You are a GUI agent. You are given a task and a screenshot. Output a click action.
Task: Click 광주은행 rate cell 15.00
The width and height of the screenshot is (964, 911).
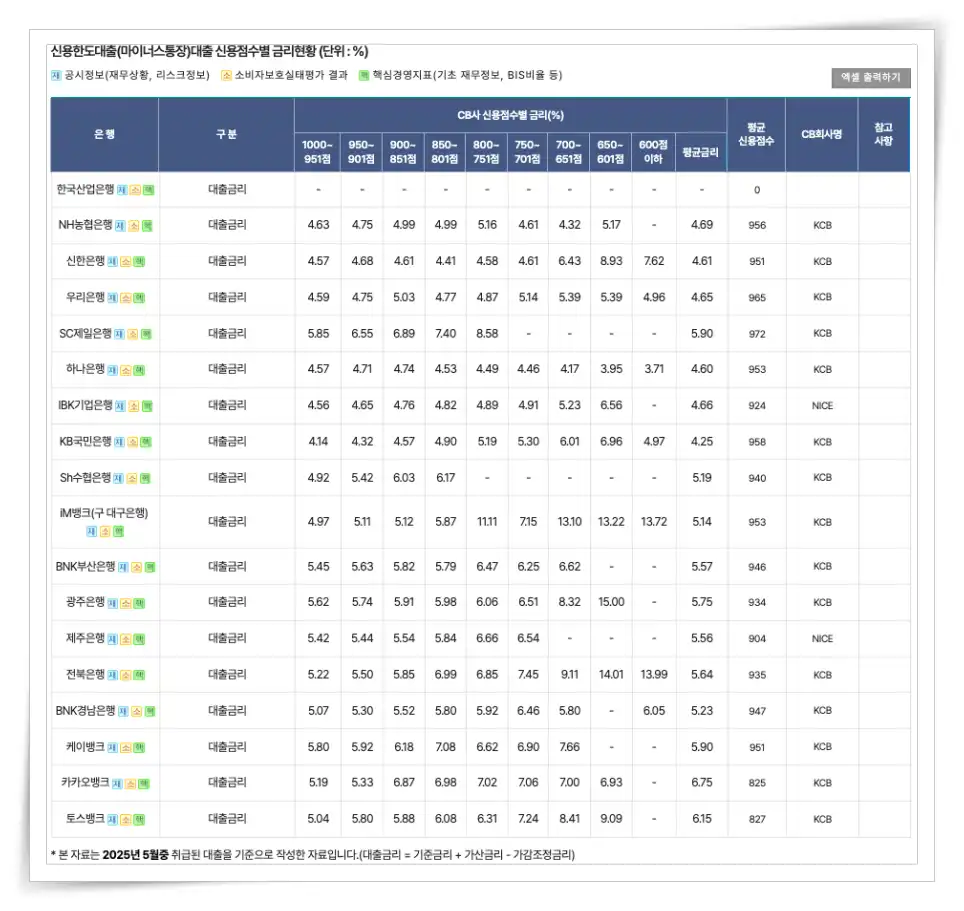point(611,602)
